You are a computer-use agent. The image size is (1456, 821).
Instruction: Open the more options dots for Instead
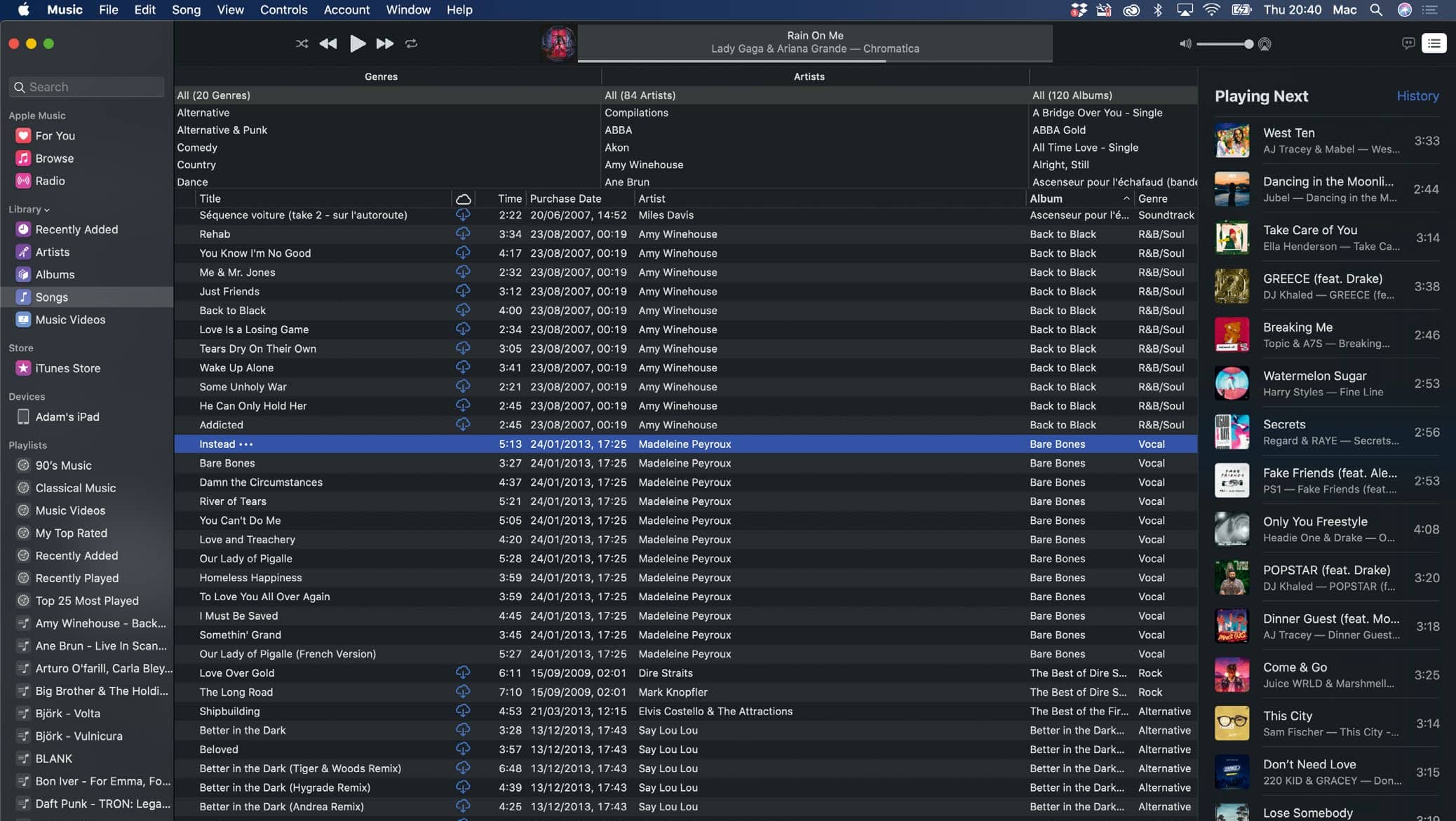click(245, 445)
